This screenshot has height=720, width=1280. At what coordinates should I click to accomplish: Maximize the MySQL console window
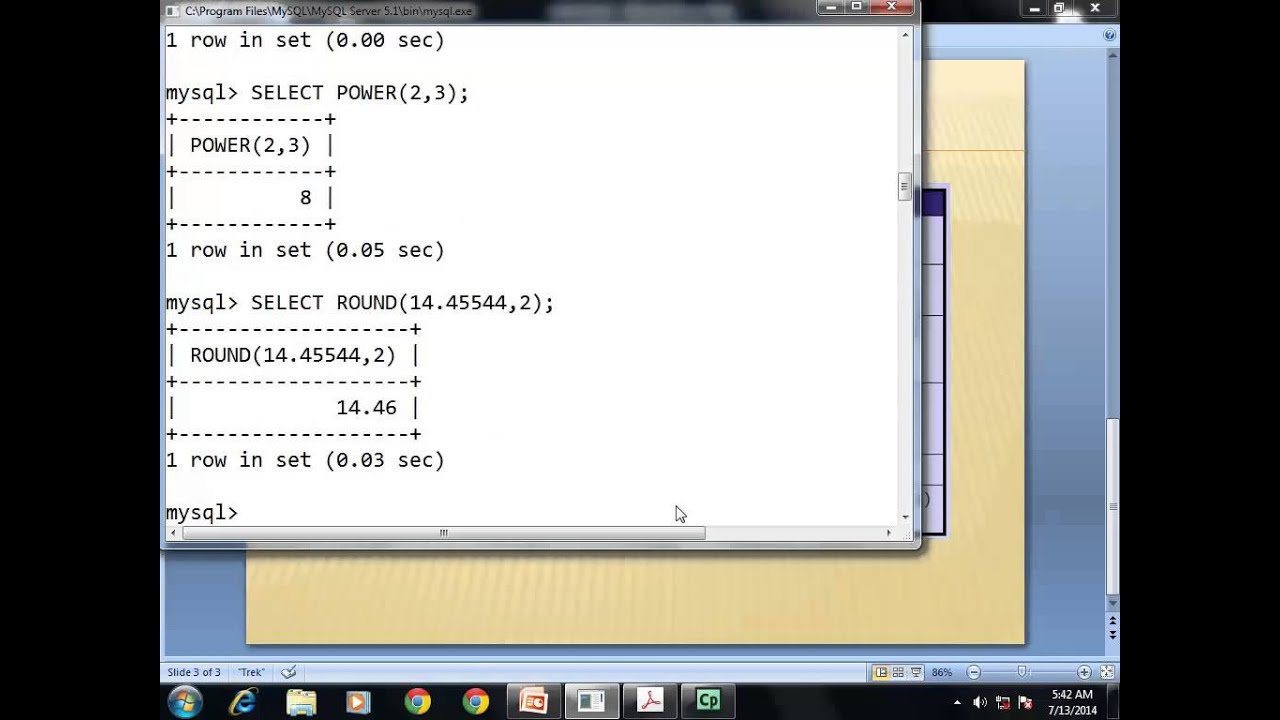click(x=857, y=7)
